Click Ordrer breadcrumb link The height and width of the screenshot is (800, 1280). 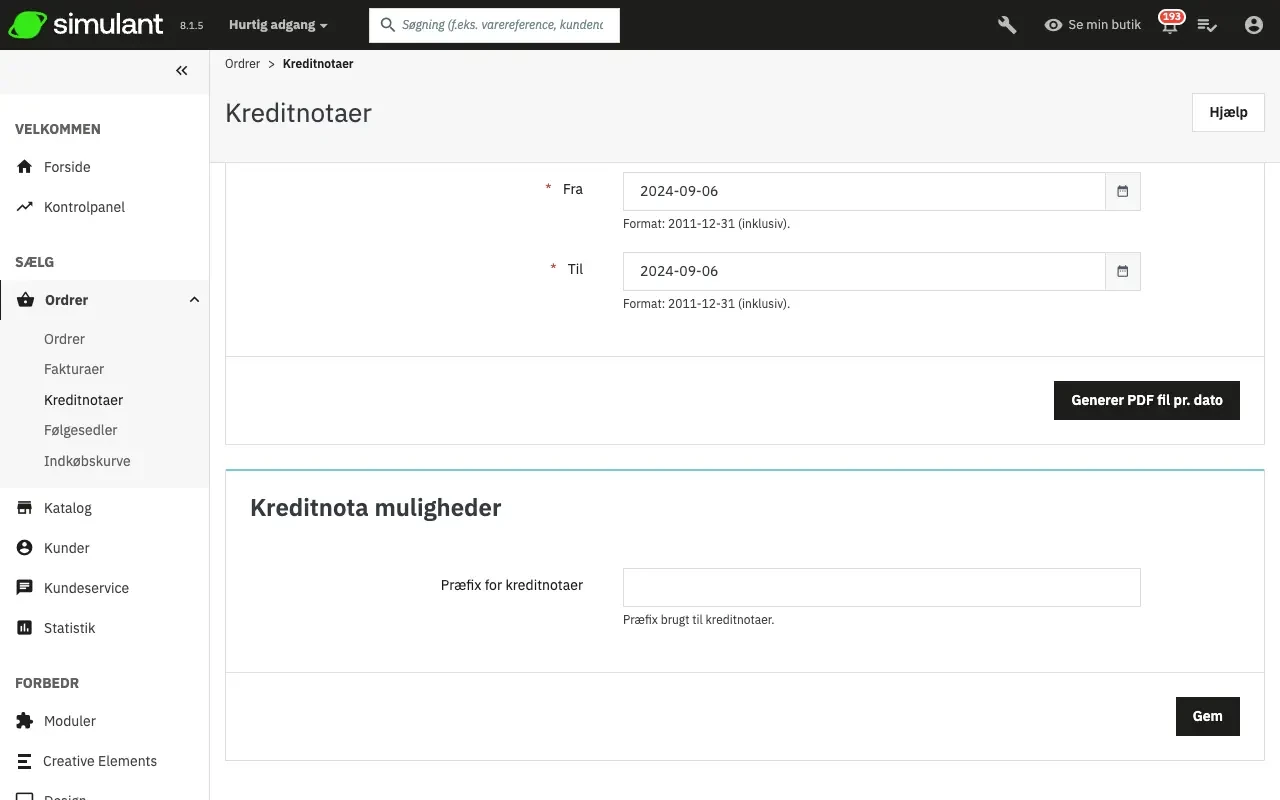[242, 64]
